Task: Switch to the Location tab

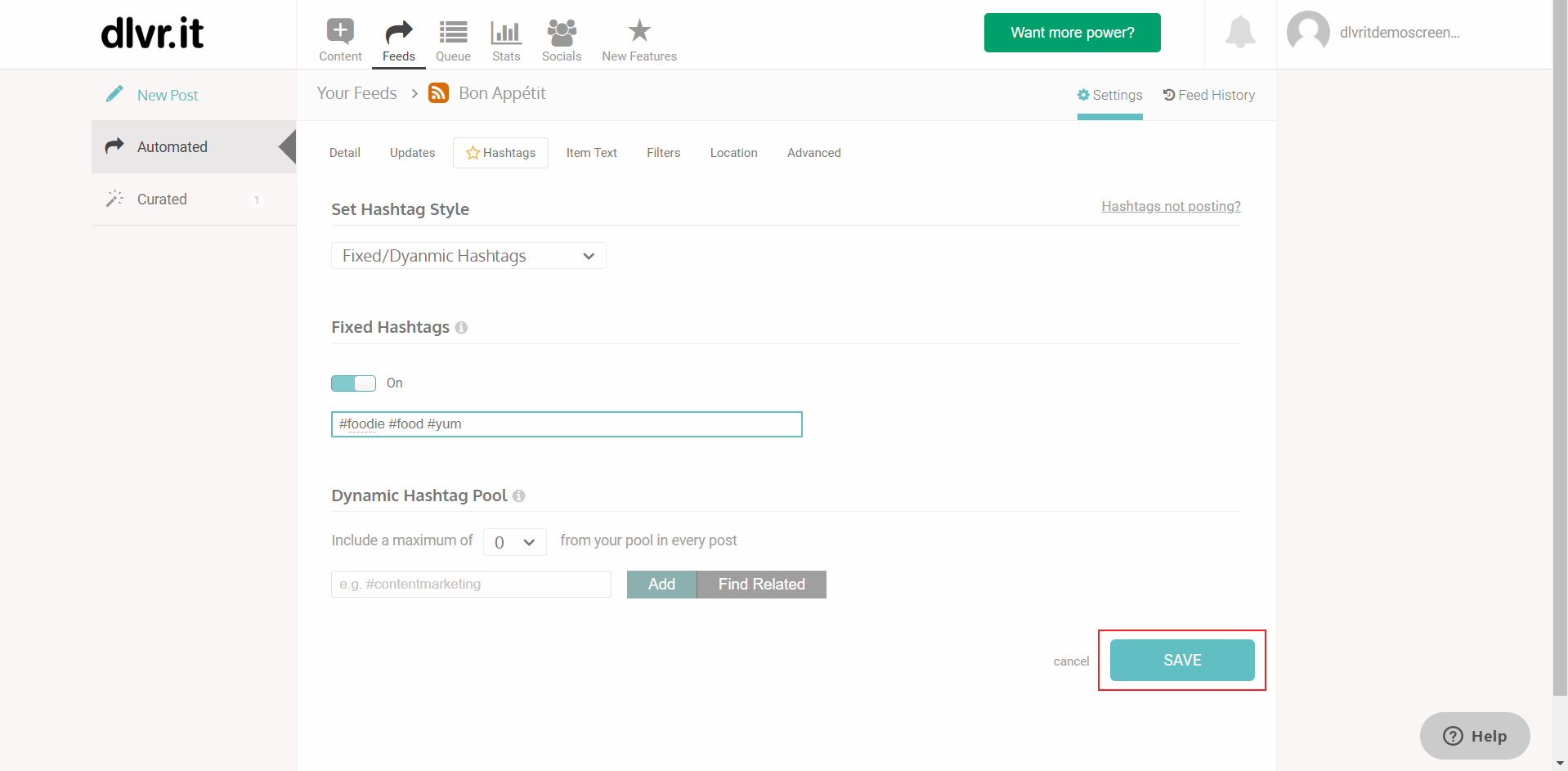Action: [734, 153]
